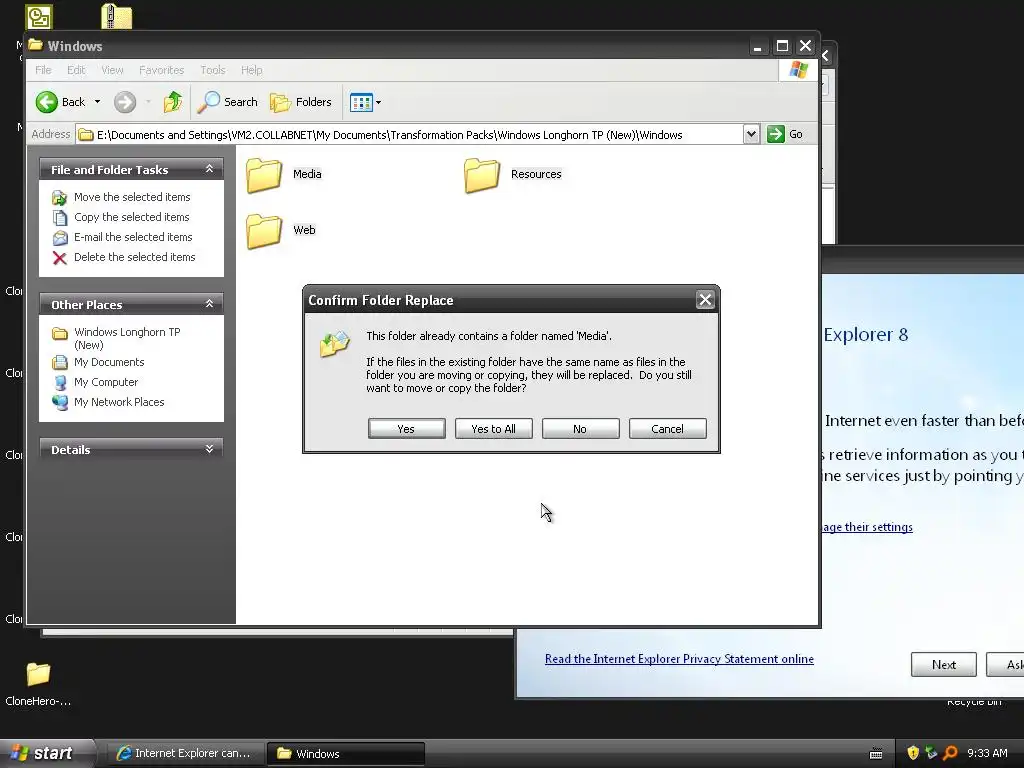Image resolution: width=1024 pixels, height=768 pixels.
Task: Select the Resources folder icon
Action: point(482,176)
